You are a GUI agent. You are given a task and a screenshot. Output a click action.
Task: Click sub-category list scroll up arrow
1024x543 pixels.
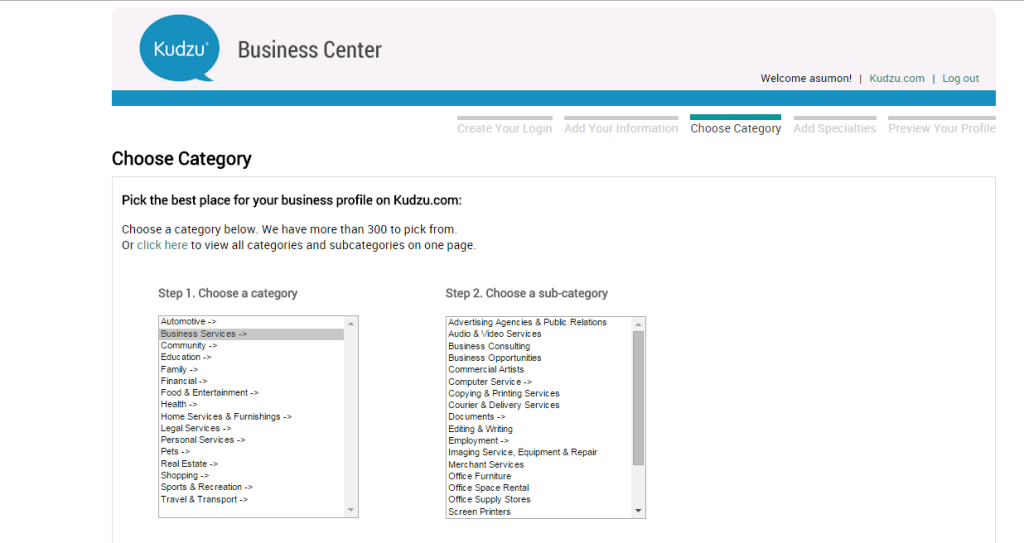click(x=639, y=324)
